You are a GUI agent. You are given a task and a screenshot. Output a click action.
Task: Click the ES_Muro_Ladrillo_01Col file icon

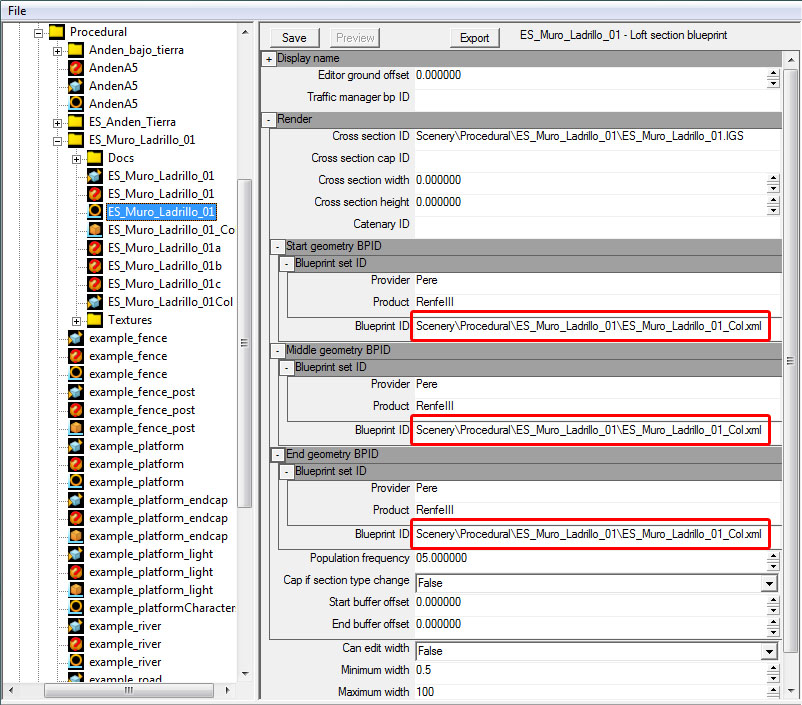tap(95, 302)
